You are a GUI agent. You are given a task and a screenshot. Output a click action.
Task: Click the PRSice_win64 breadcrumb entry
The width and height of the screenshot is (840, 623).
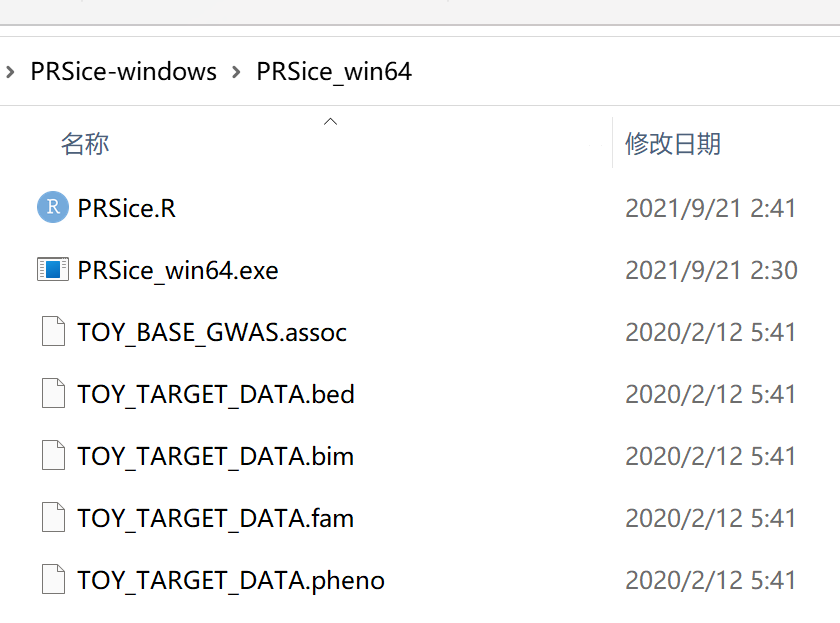click(333, 71)
